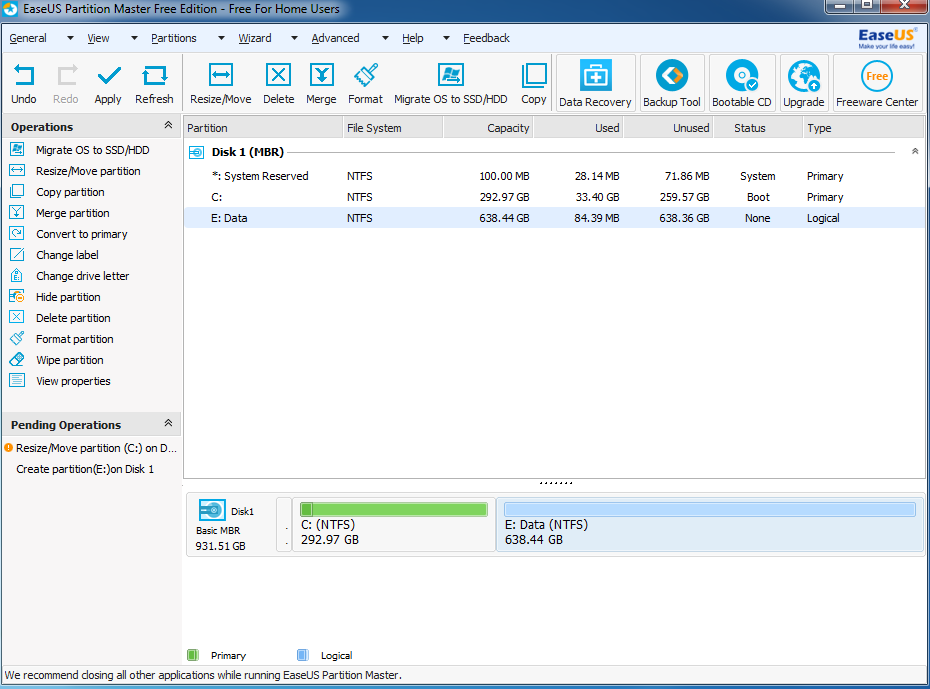Open the View menu
The height and width of the screenshot is (689, 930).
click(98, 38)
